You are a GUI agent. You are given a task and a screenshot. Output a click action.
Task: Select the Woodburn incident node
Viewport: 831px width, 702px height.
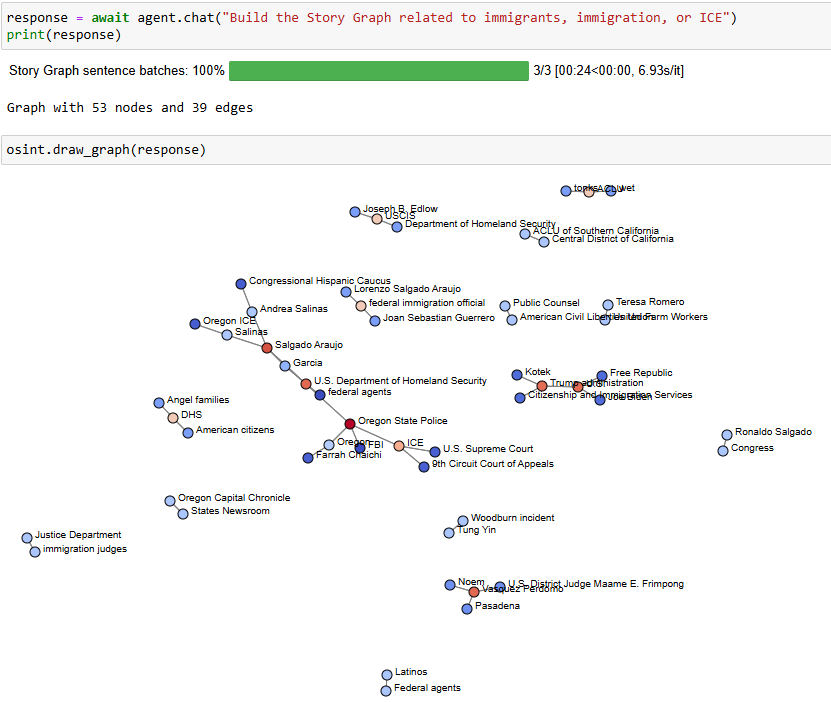(x=463, y=521)
